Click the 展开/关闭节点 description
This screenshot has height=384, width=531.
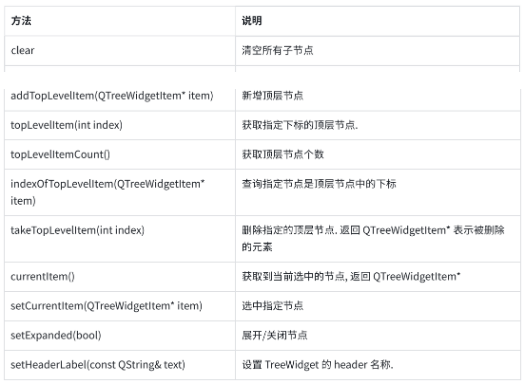tap(274, 335)
